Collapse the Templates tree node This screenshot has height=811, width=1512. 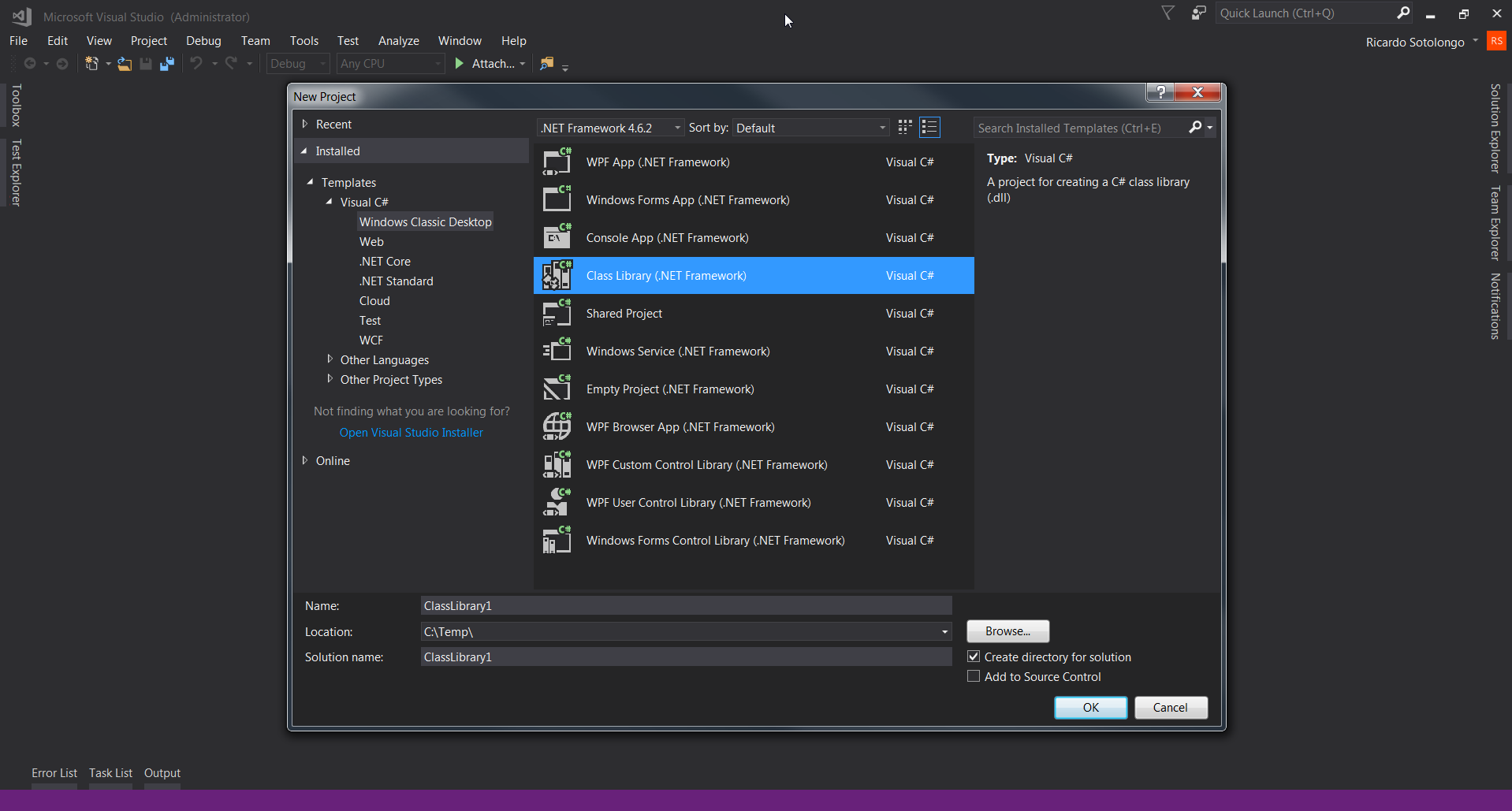click(x=310, y=182)
